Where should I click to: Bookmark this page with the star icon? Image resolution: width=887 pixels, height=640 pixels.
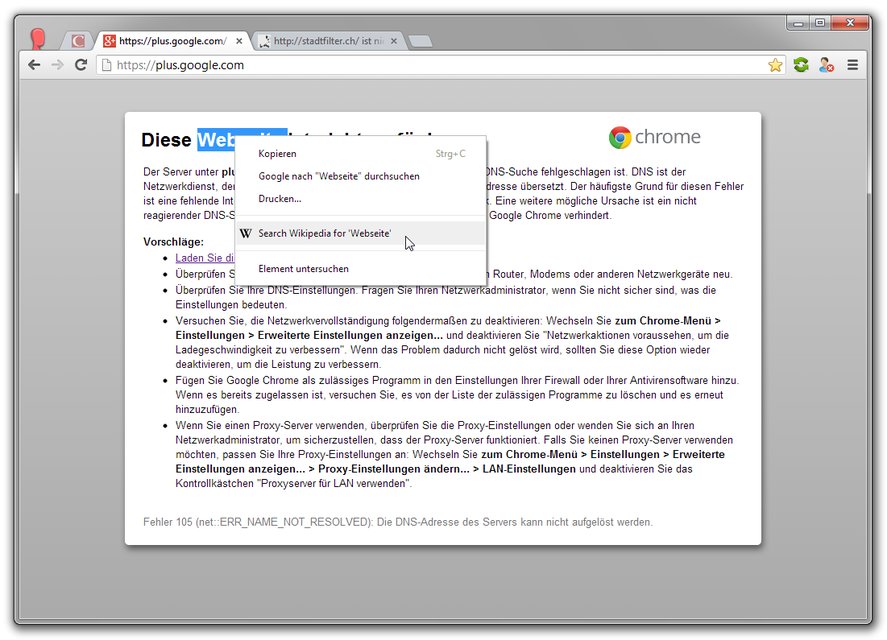click(775, 65)
